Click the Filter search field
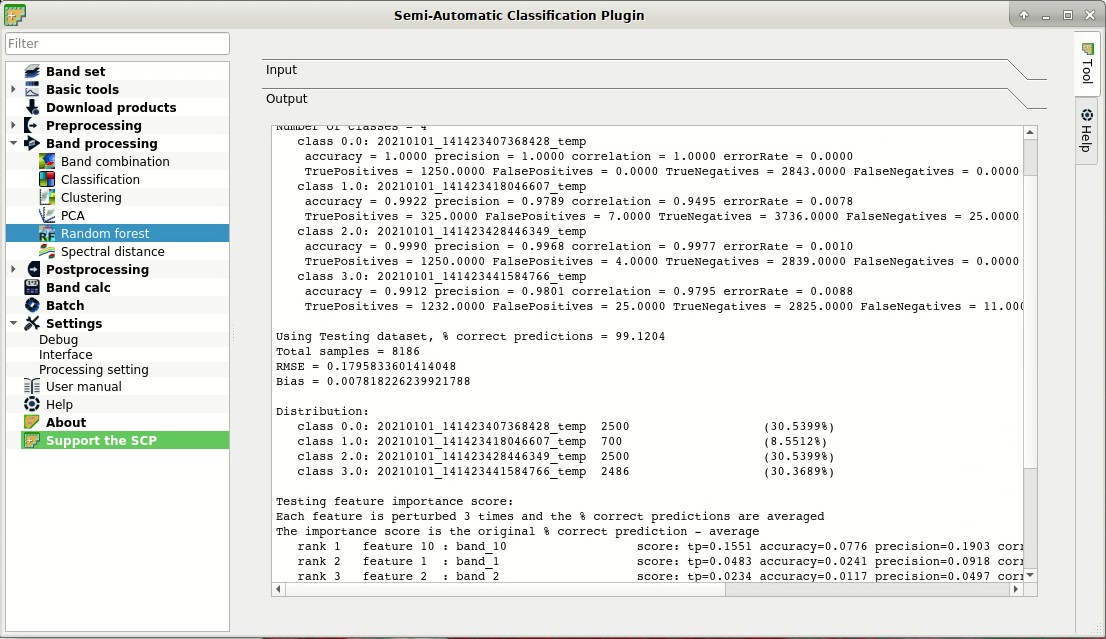The height and width of the screenshot is (639, 1106). (x=117, y=44)
